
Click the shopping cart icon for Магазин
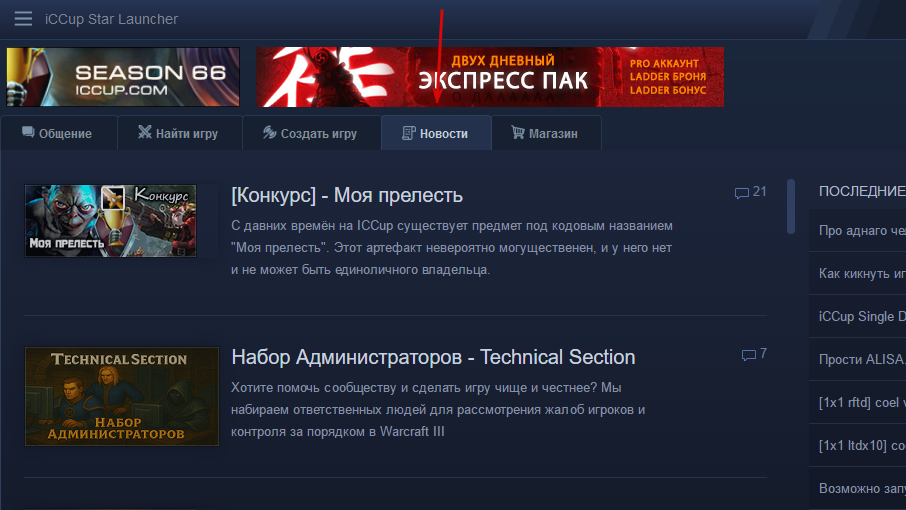[x=518, y=132]
